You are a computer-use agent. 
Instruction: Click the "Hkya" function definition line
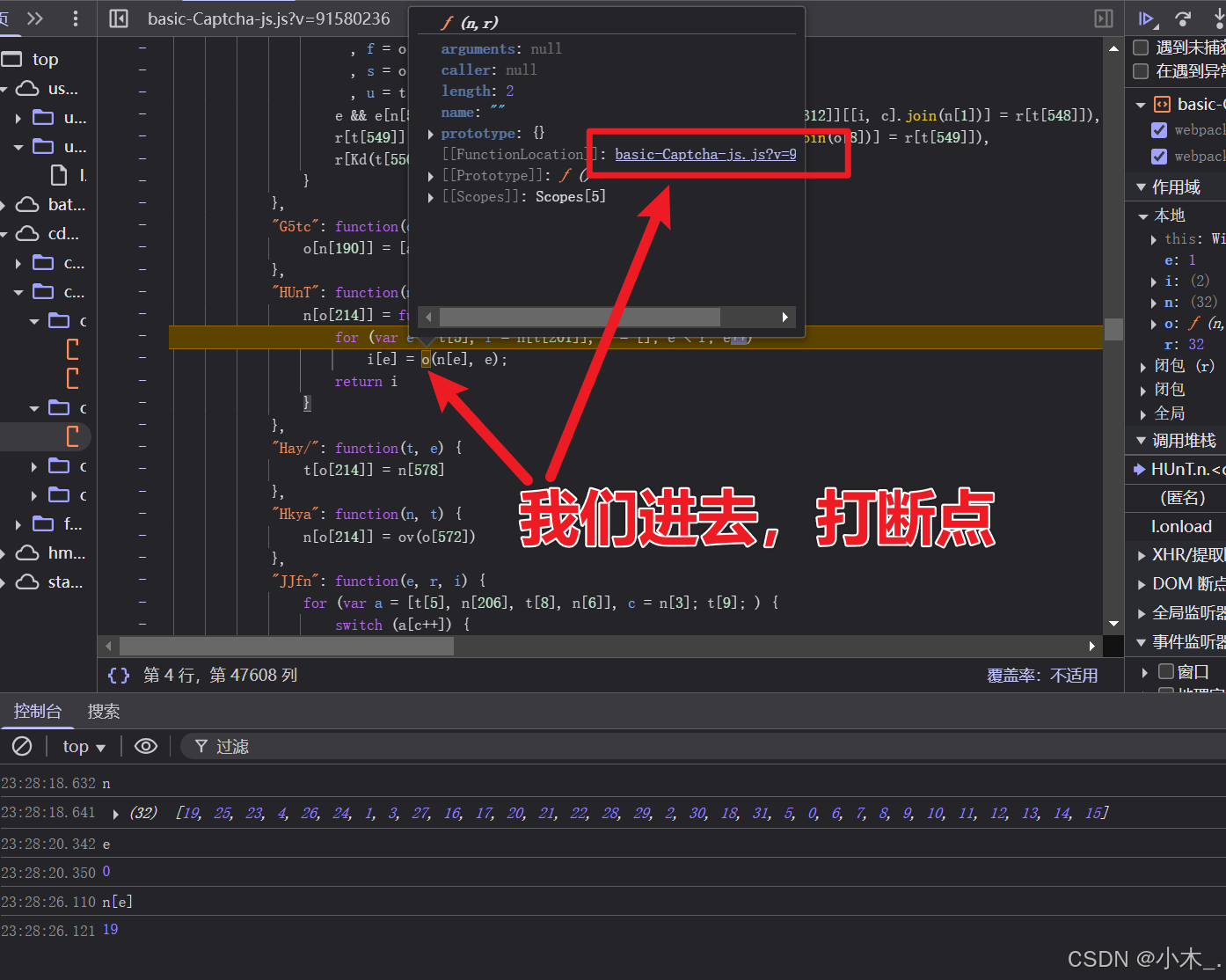[x=367, y=514]
